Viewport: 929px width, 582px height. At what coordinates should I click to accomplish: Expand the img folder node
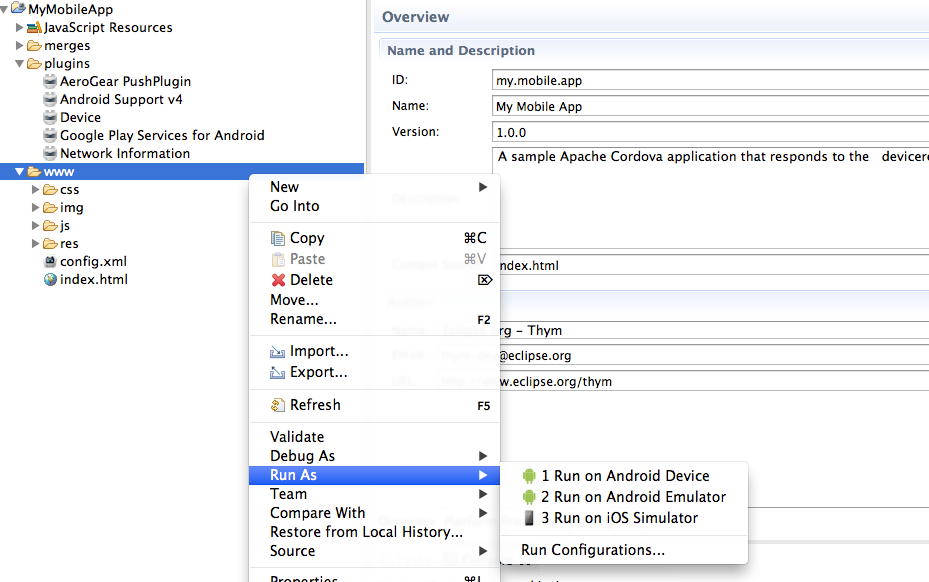[36, 207]
